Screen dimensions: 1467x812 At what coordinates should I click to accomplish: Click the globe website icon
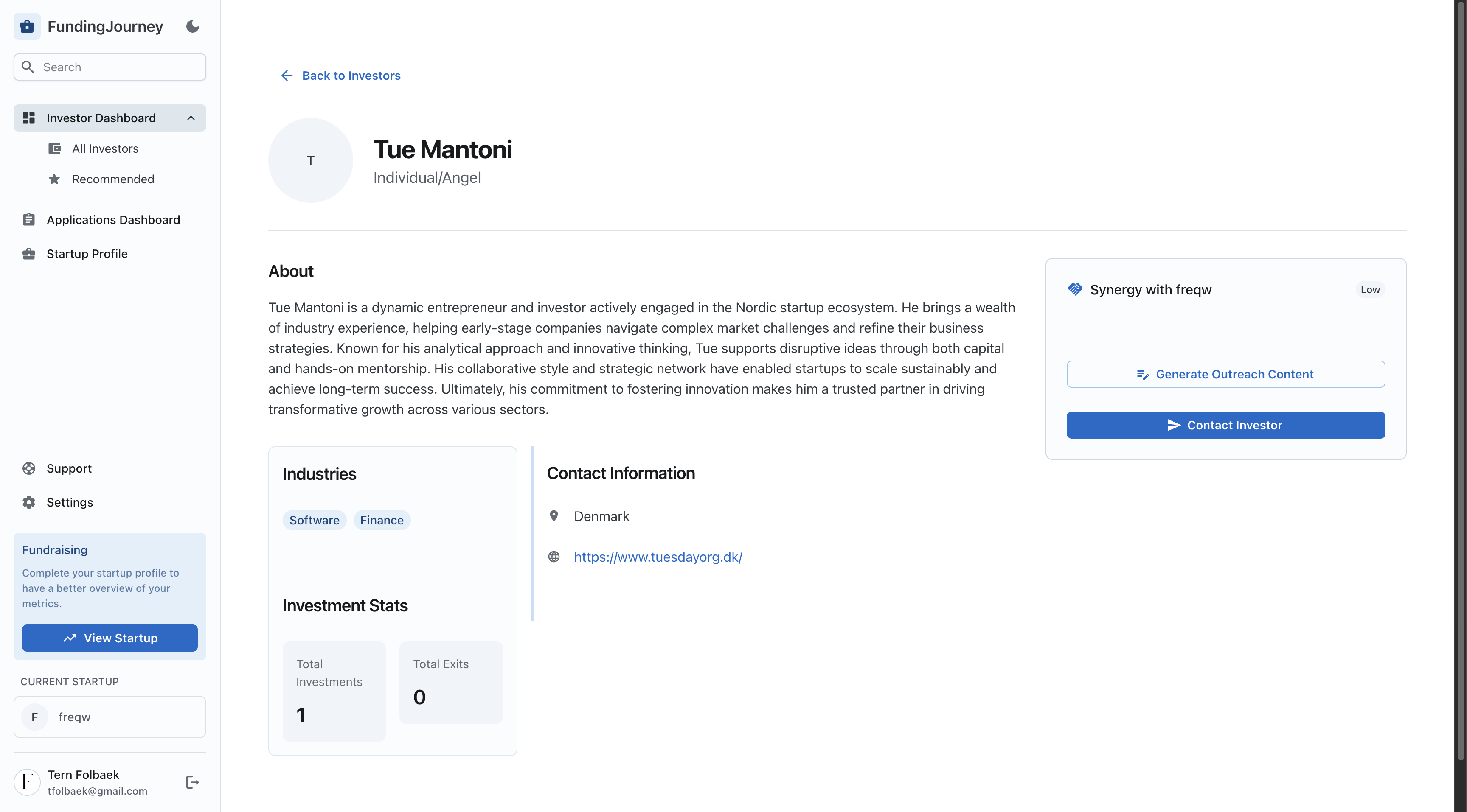pyautogui.click(x=554, y=557)
